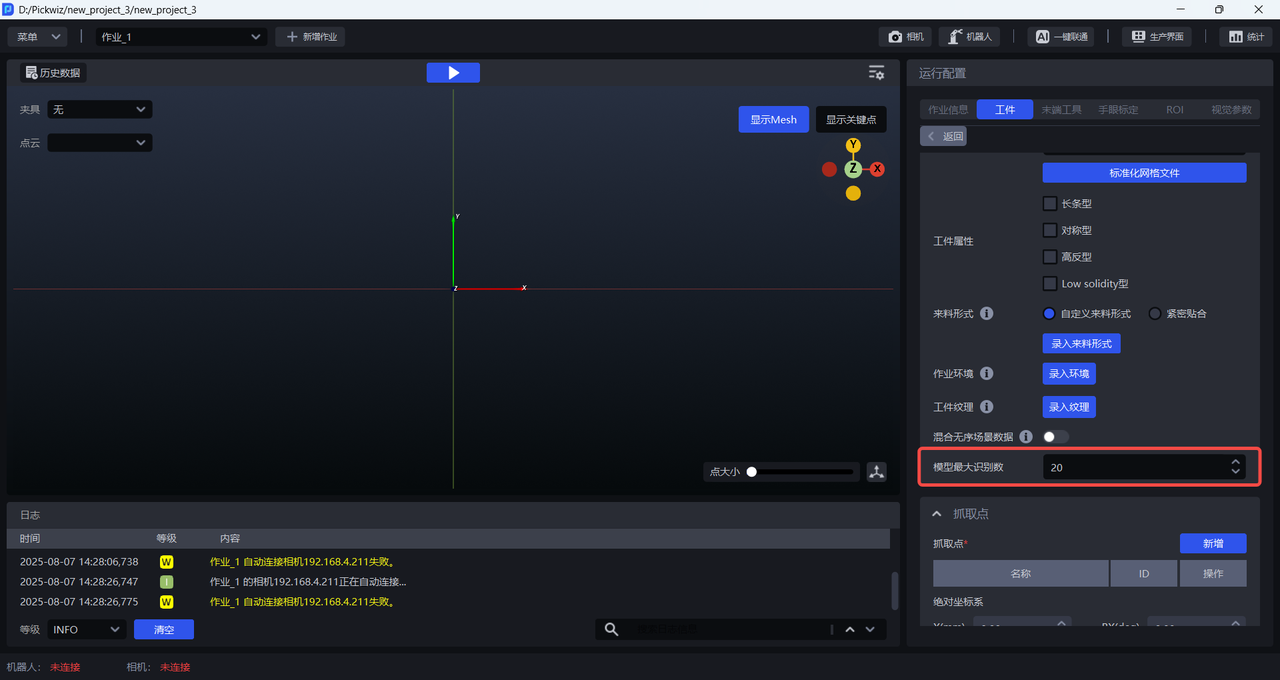Click the 历史数据 history data icon button
Image resolution: width=1280 pixels, height=680 pixels.
point(54,73)
